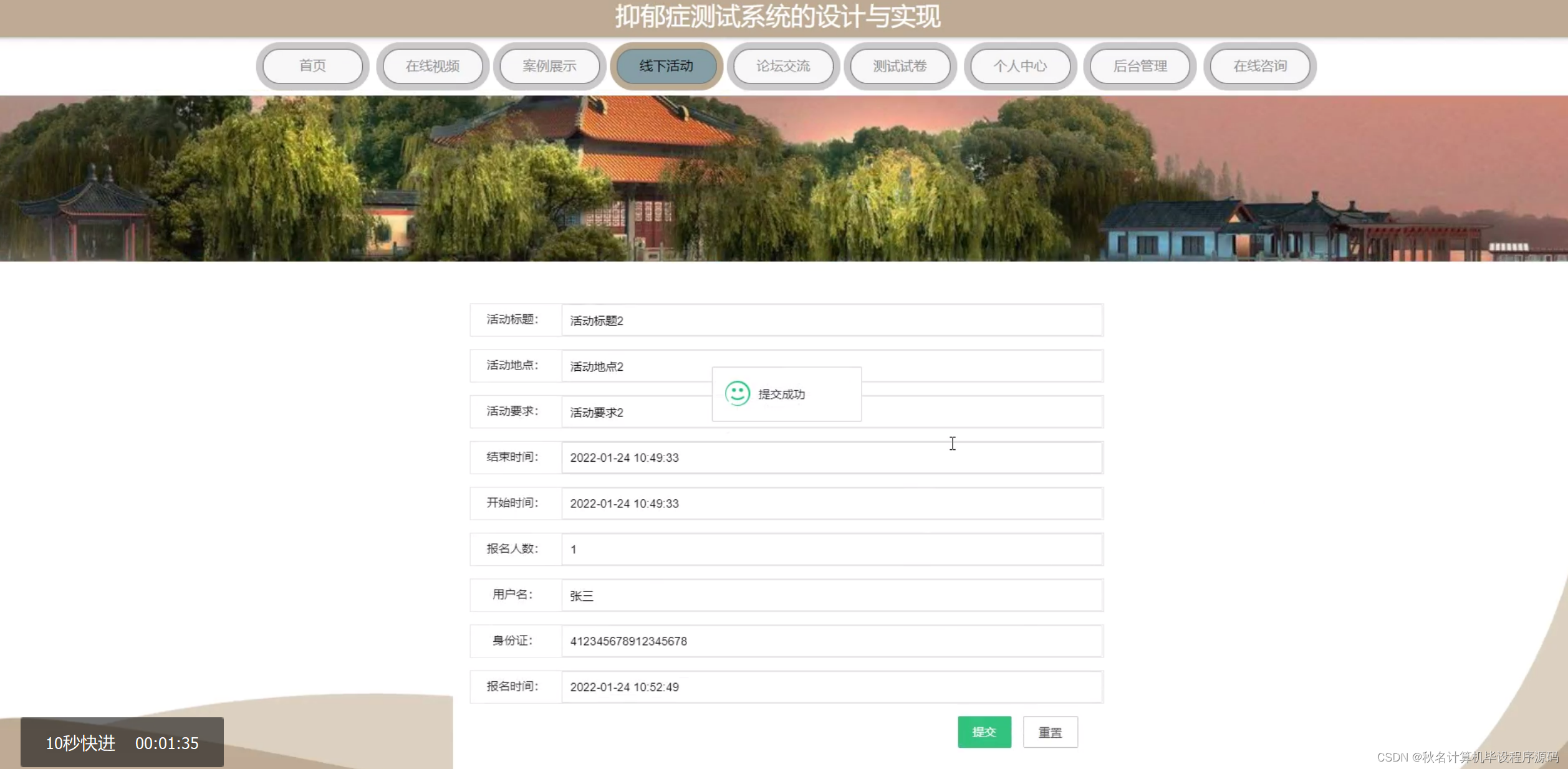The image size is (1568, 769).
Task: Start an 在线咨询 online consultation
Action: click(x=1260, y=65)
